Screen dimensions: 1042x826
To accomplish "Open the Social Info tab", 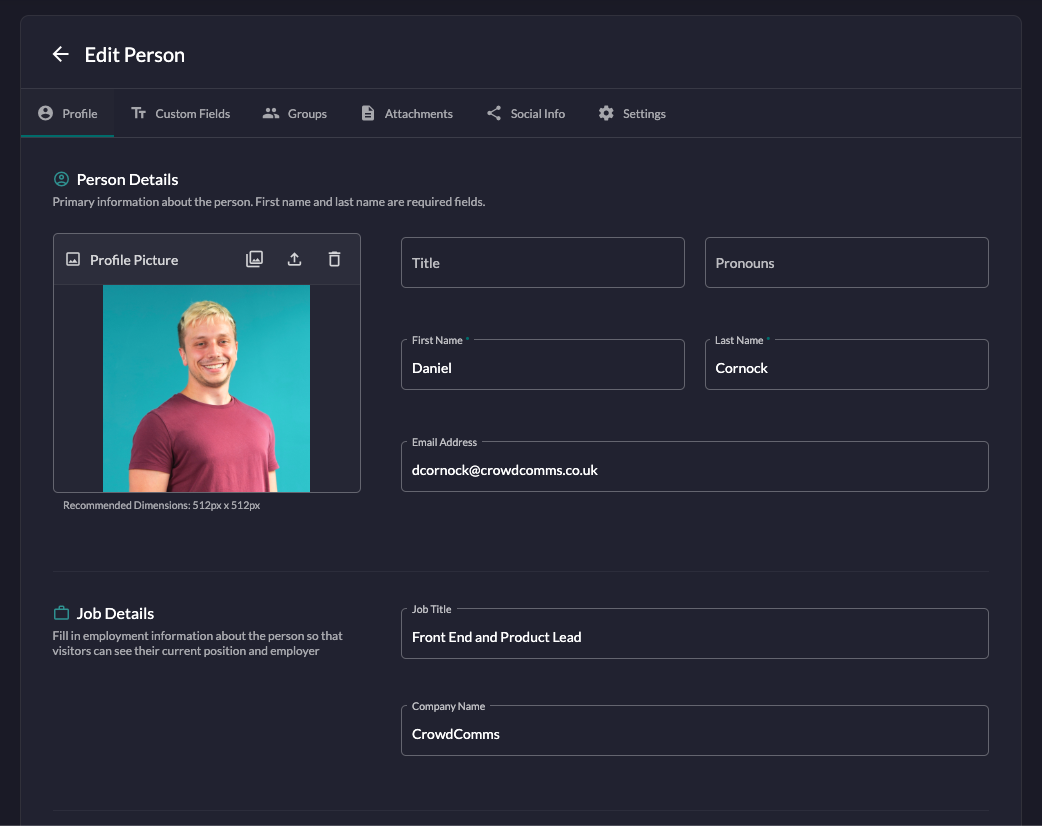I will 525,114.
